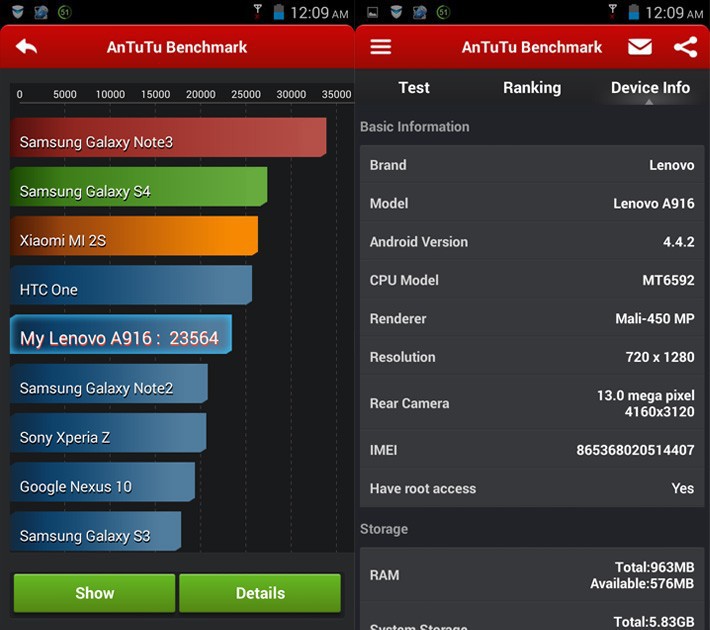
Task: Select the HTC One score bar
Action: click(131, 285)
